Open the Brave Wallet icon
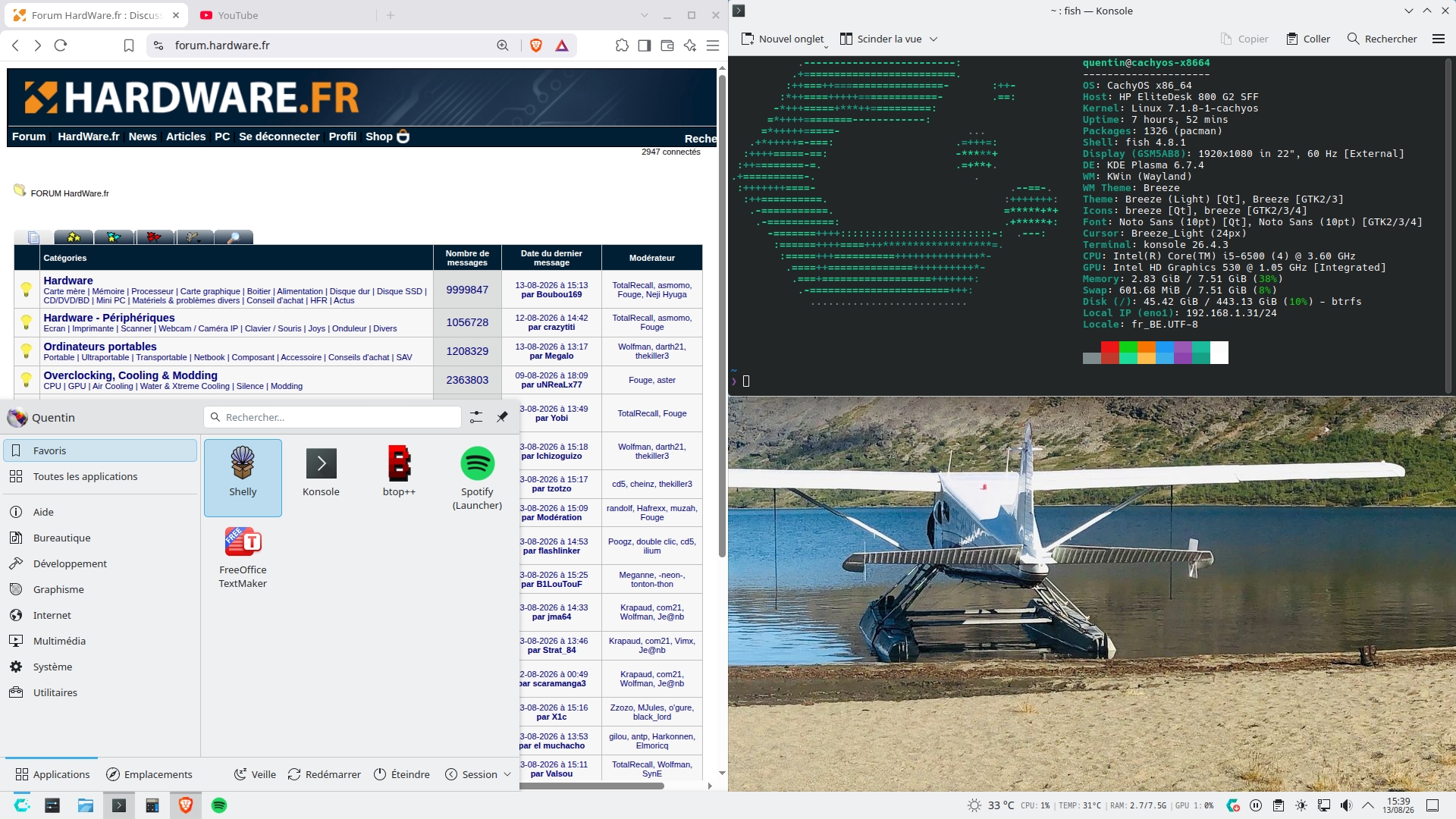The image size is (1456, 819). pos(667,45)
